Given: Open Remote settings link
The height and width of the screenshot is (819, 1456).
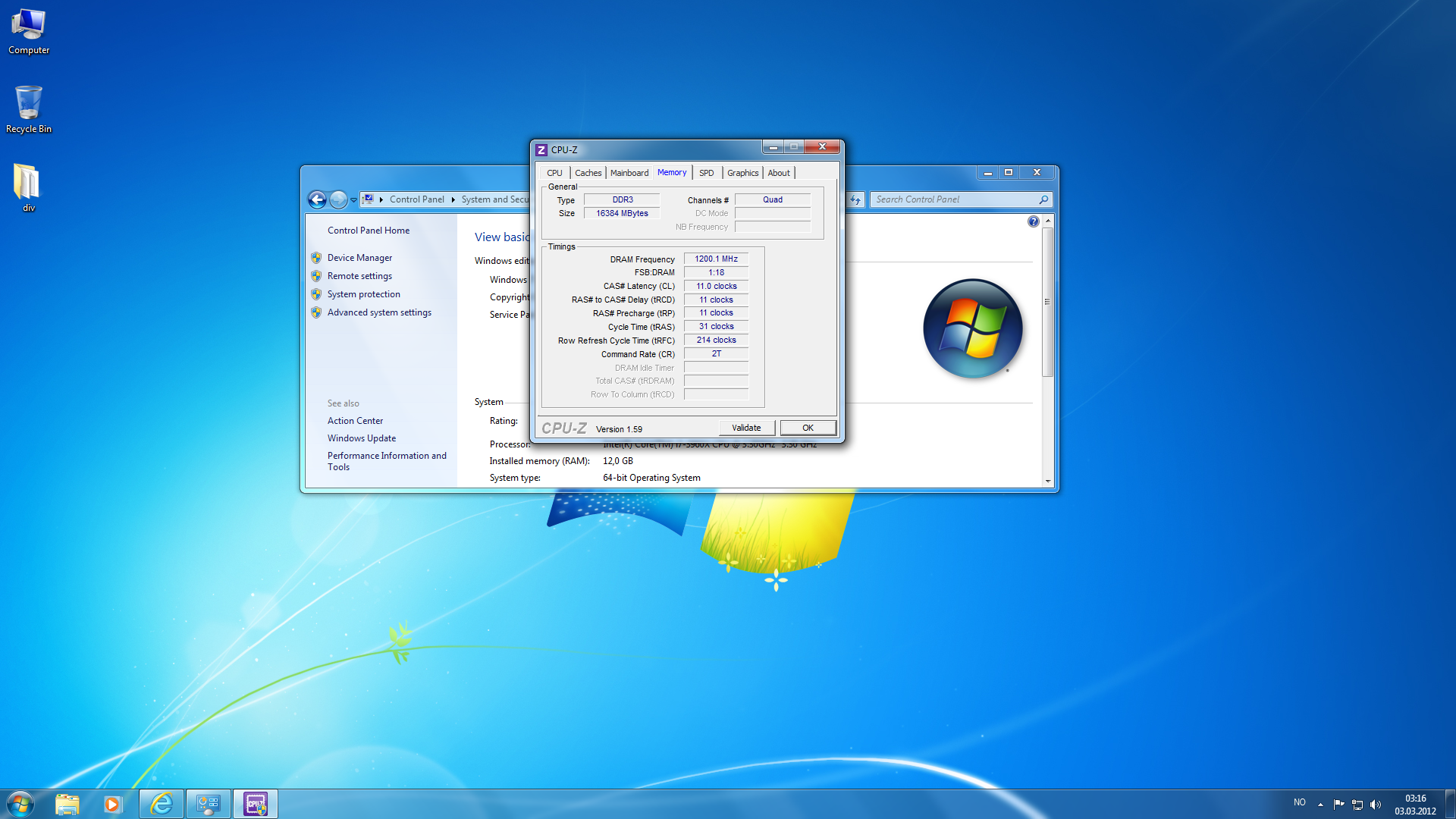Looking at the screenshot, I should 359,276.
